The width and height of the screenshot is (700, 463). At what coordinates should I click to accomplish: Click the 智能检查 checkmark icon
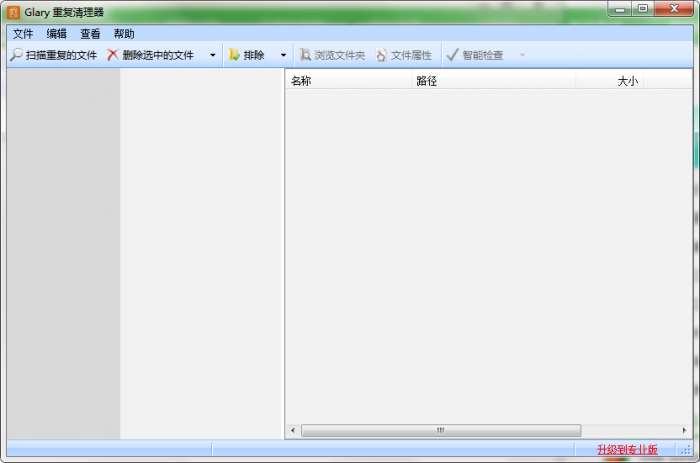click(452, 55)
